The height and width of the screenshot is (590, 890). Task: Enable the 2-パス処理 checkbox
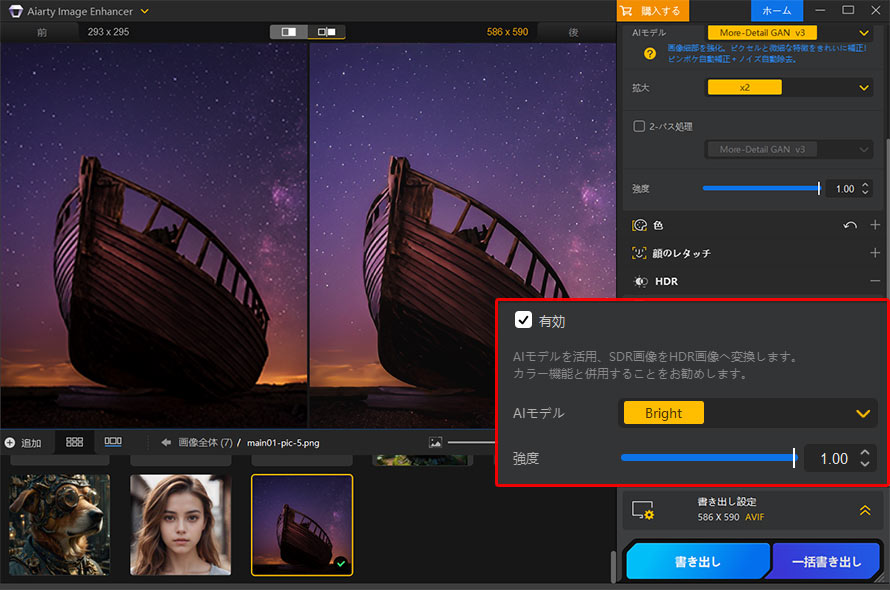click(637, 125)
